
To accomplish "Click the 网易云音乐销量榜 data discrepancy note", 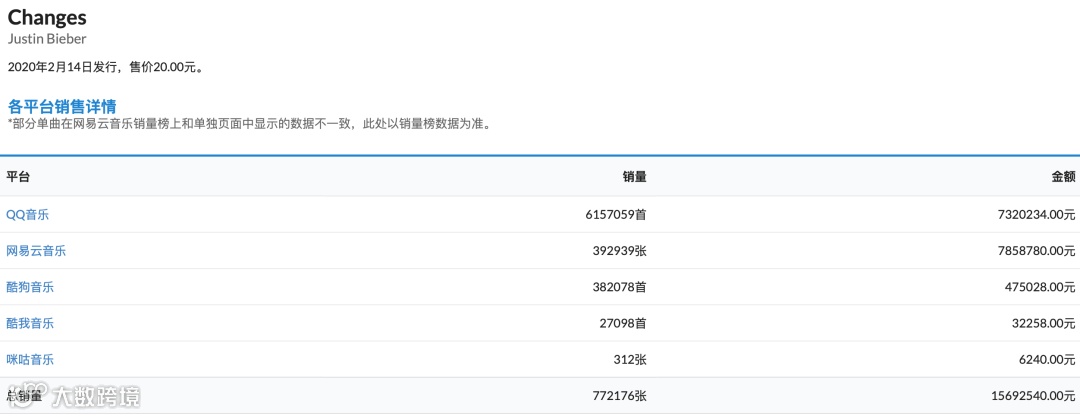I will tap(251, 125).
